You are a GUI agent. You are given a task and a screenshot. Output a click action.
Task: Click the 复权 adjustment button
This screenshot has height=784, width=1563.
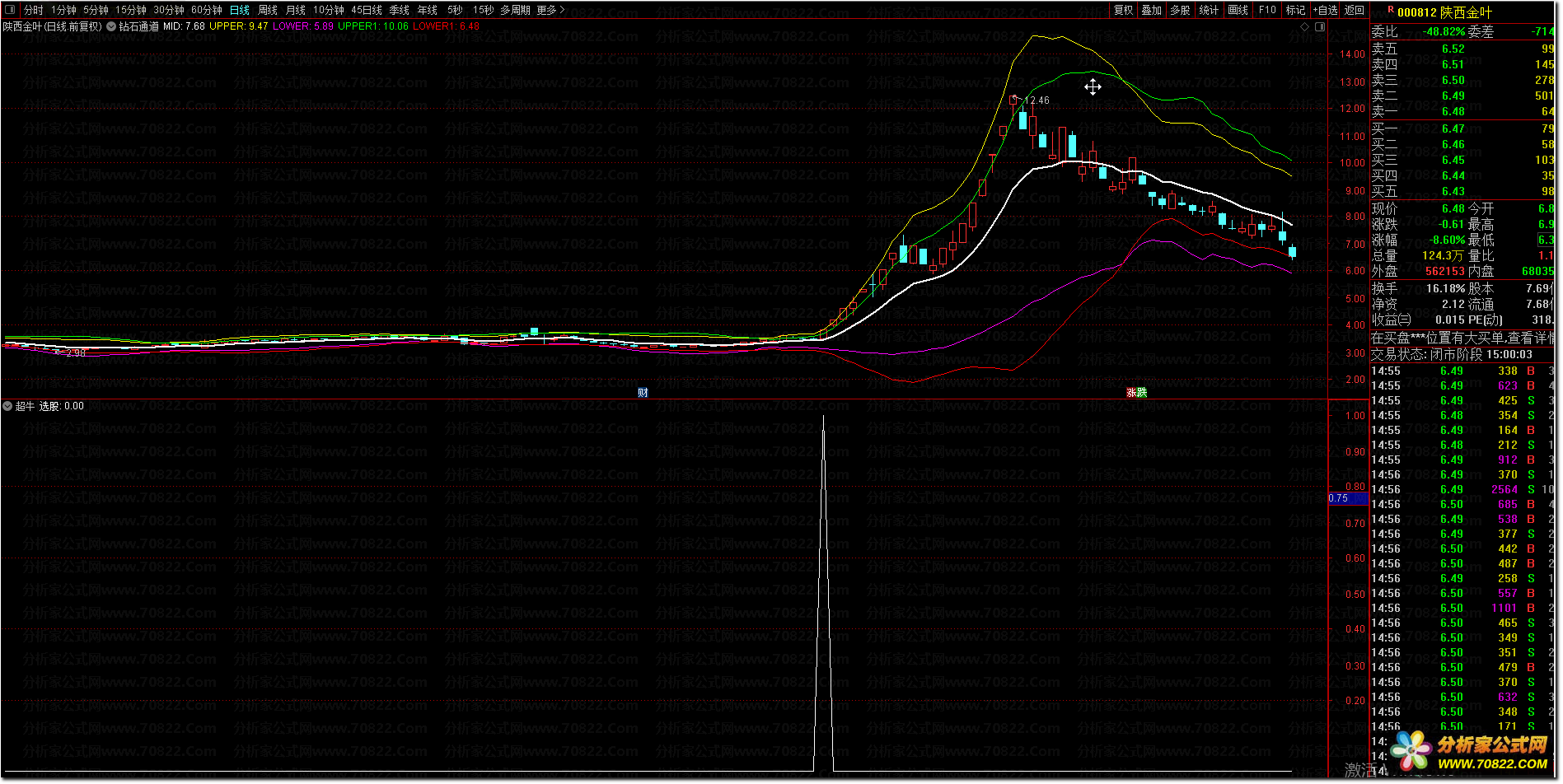[x=1124, y=10]
